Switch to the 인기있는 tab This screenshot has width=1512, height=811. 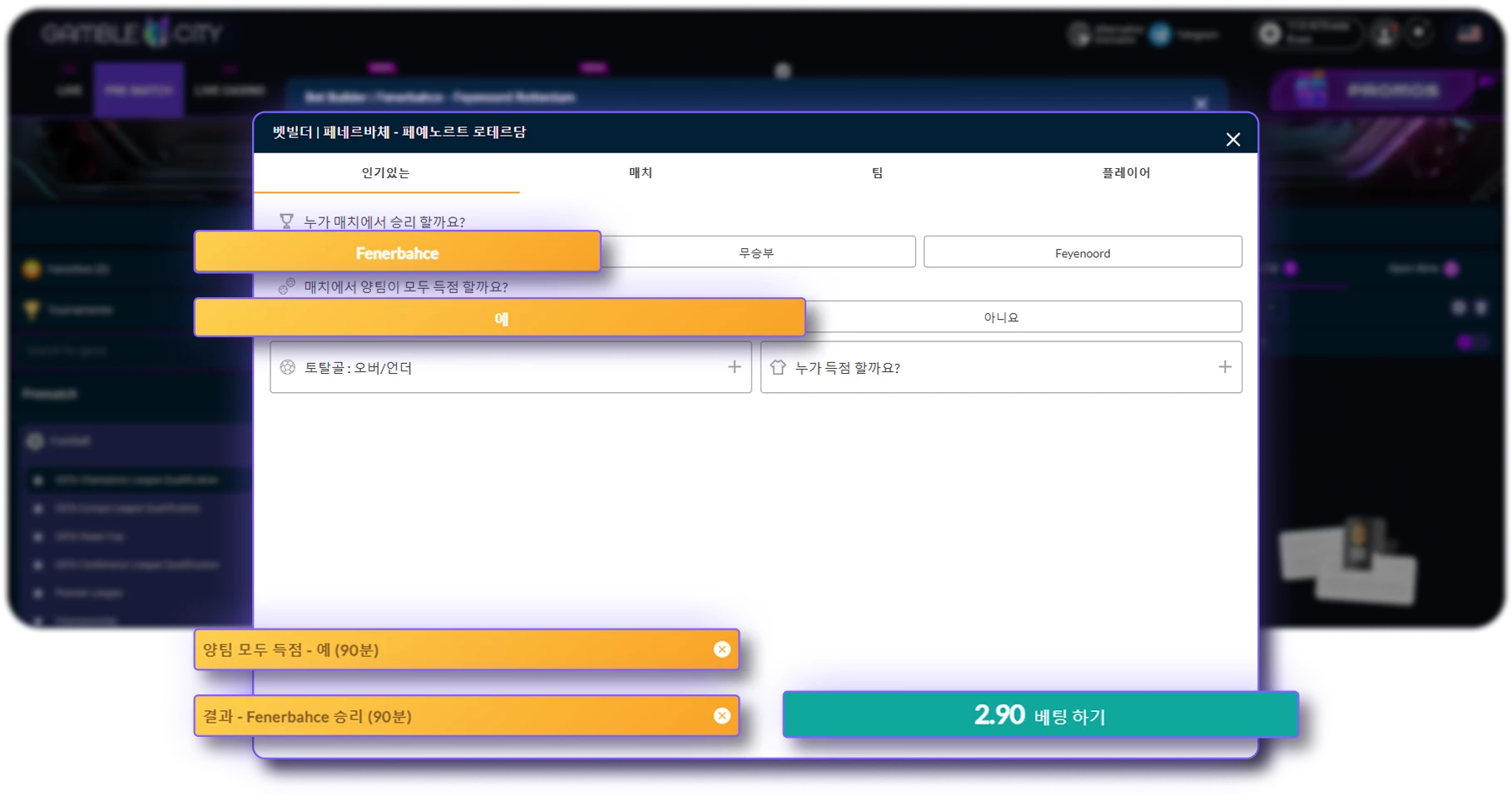(386, 173)
